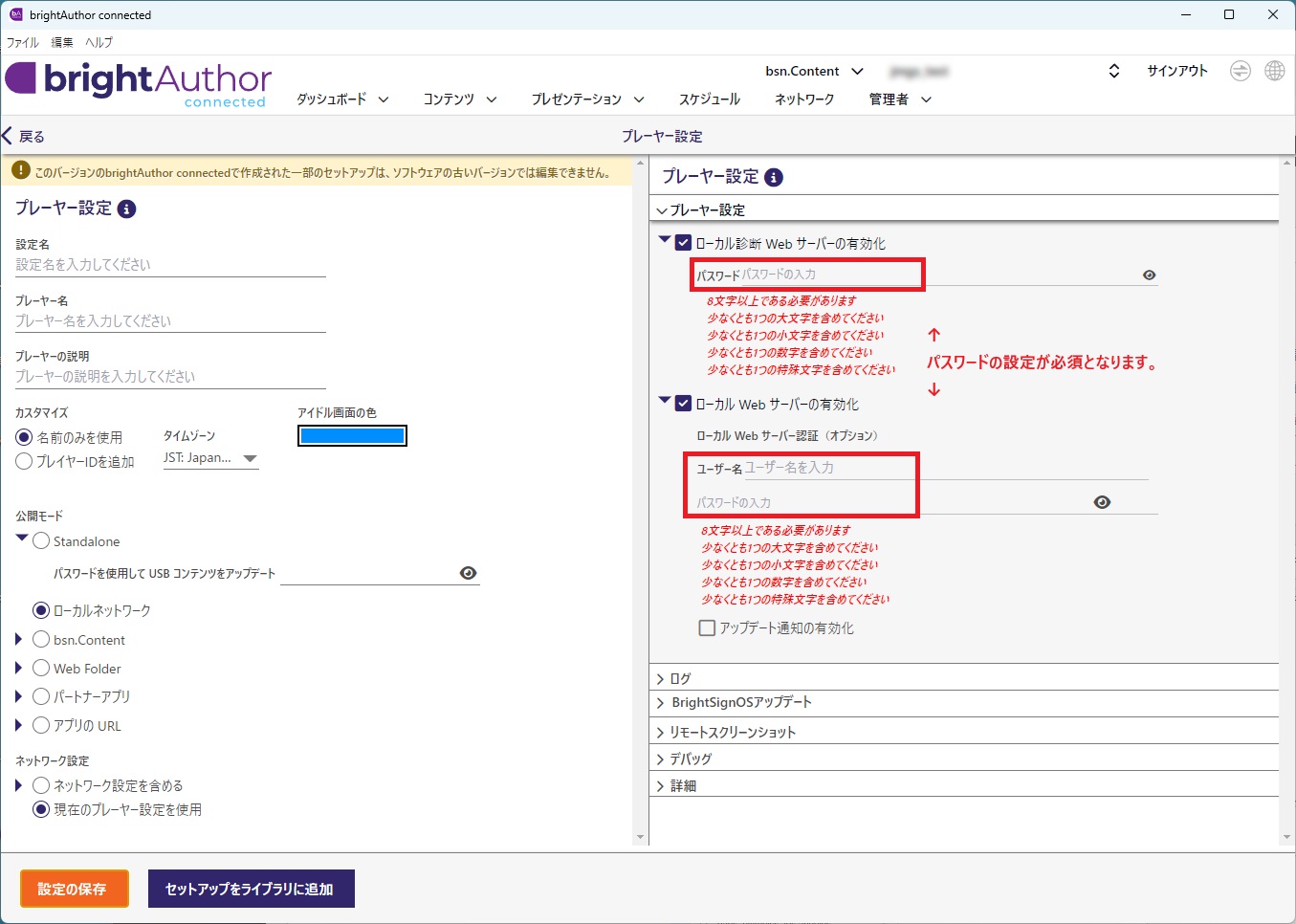Screen dimensions: 1296x924
Task: Click the 設定の保存 button
Action: click(x=73, y=889)
